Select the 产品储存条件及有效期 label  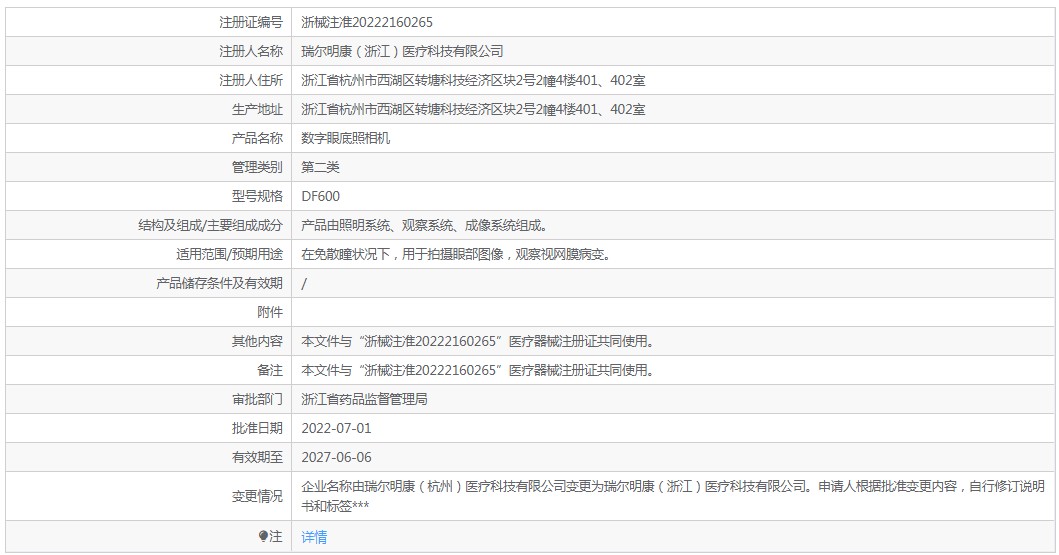[x=219, y=284]
